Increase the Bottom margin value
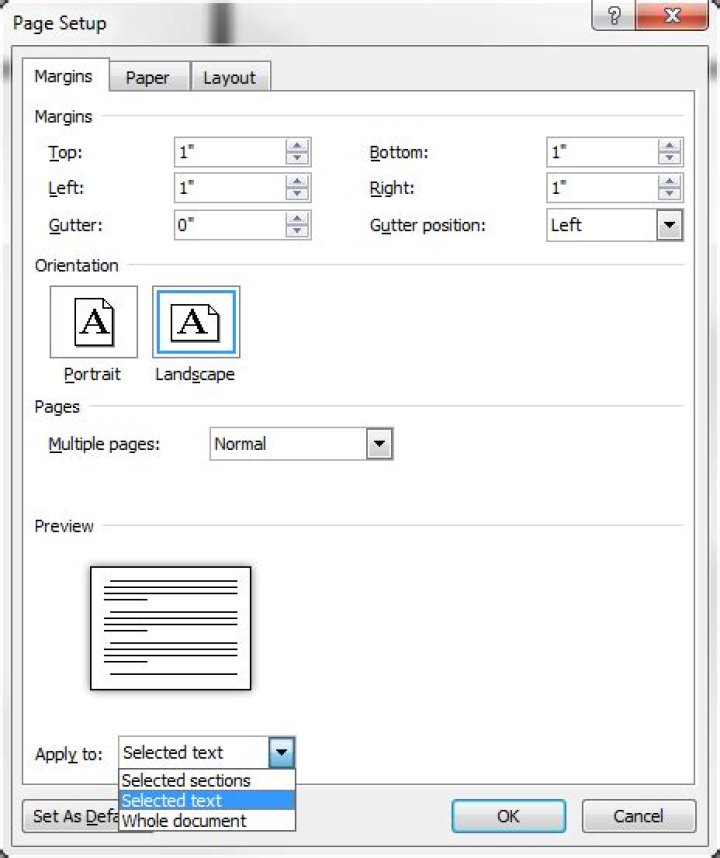Screen dimensions: 720x858 tap(669, 146)
